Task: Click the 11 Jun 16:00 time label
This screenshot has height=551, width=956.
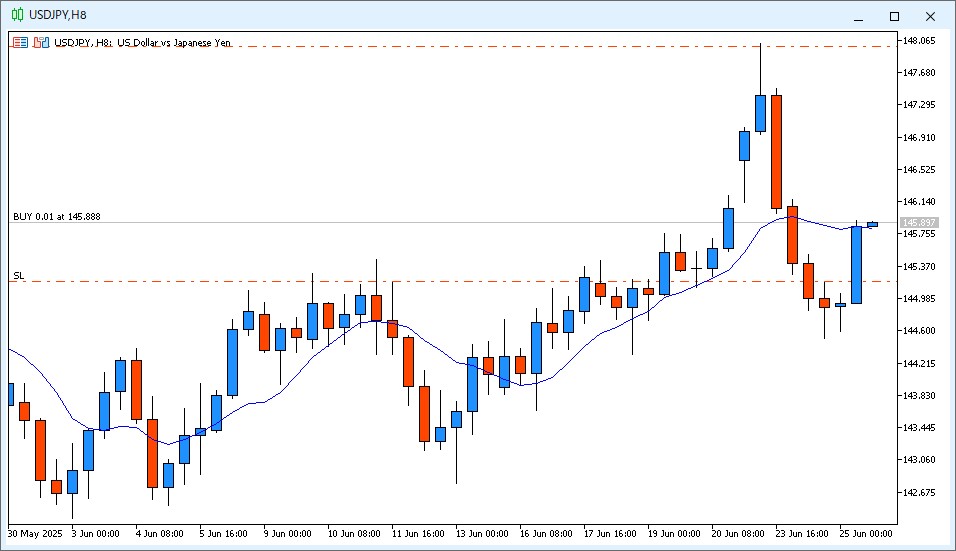Action: (418, 534)
